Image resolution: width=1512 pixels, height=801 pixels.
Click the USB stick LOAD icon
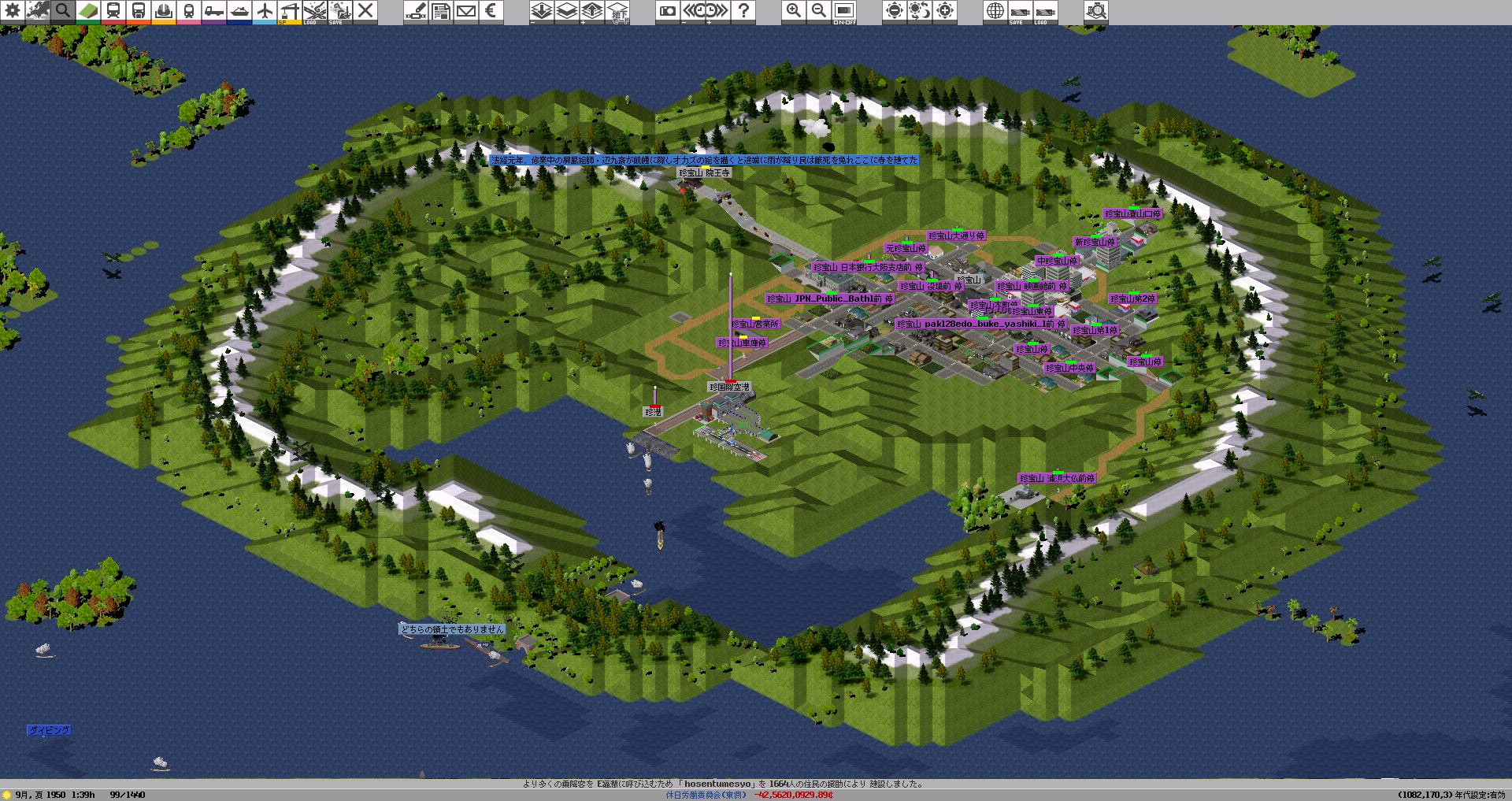[1046, 12]
